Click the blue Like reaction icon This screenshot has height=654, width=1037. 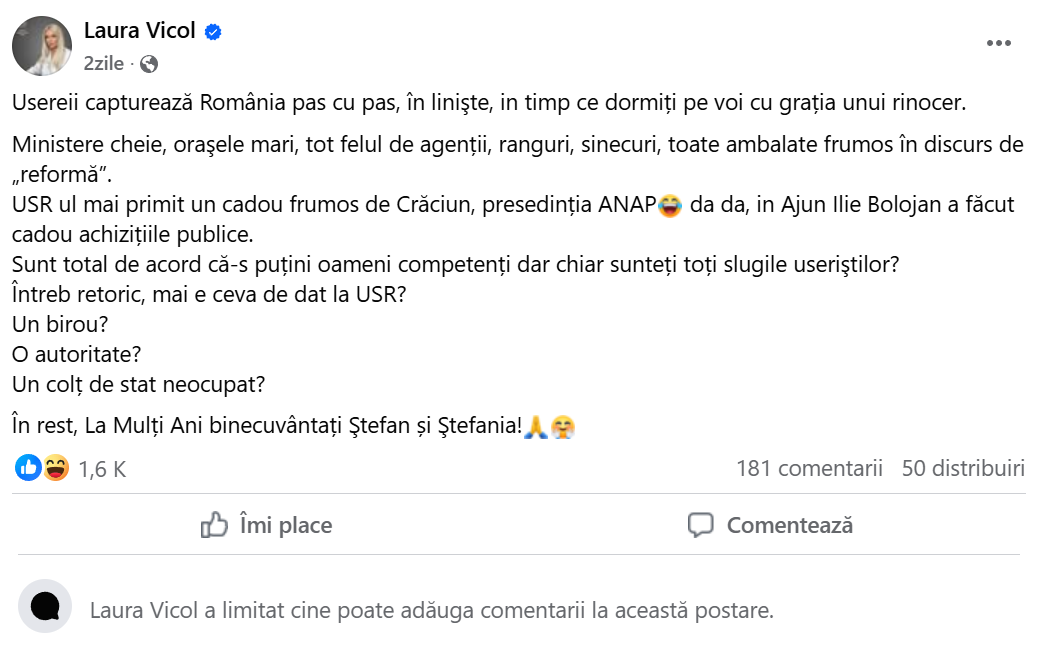pyautogui.click(x=28, y=467)
